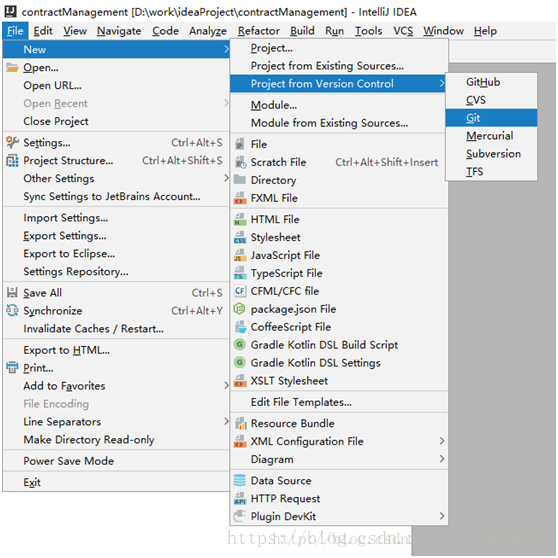Expand the New submenu arrow
This screenshot has width=558, height=558.
point(226,49)
